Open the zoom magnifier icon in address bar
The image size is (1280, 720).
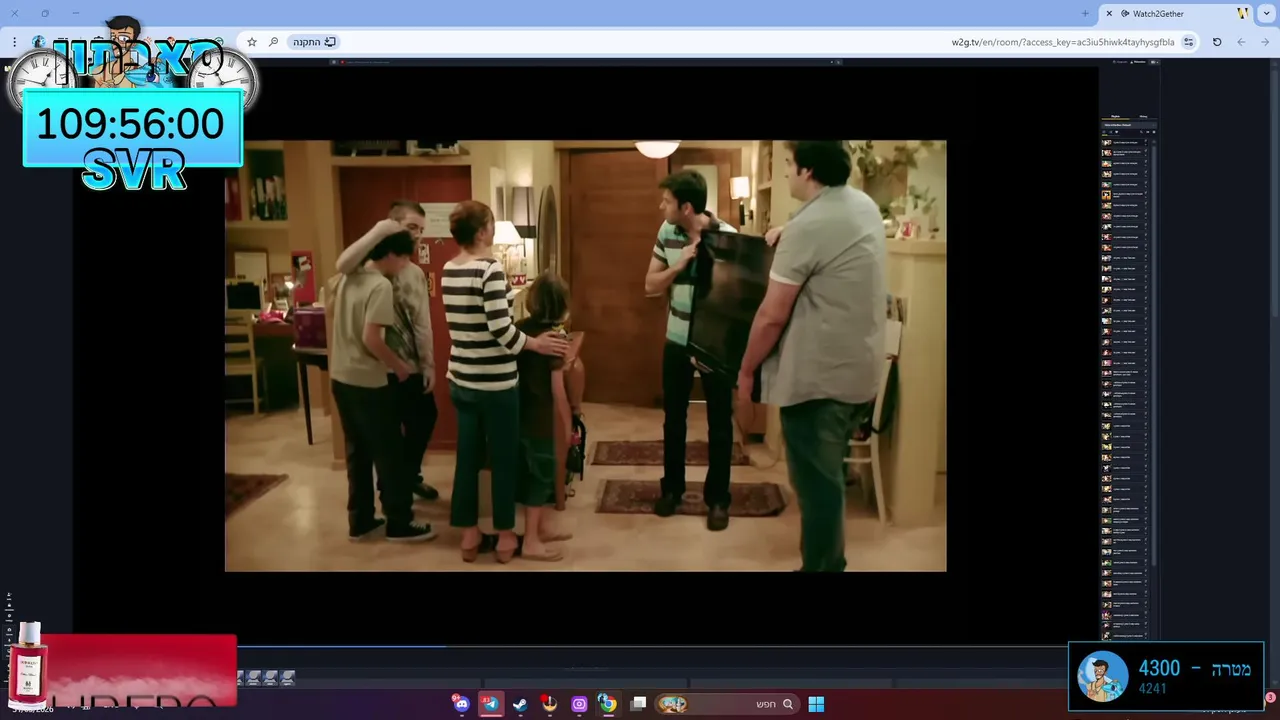(273, 42)
